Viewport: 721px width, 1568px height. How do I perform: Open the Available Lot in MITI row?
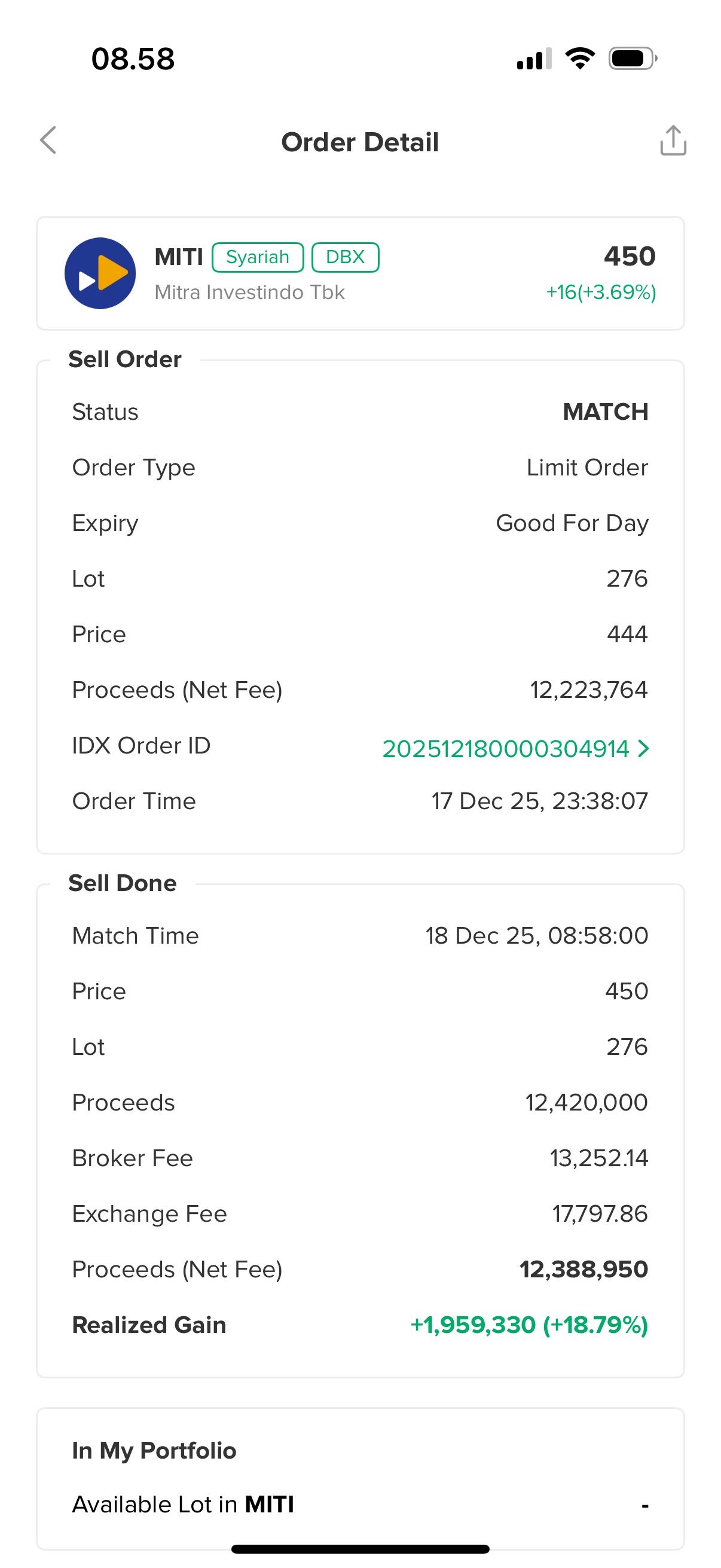coord(359,1504)
